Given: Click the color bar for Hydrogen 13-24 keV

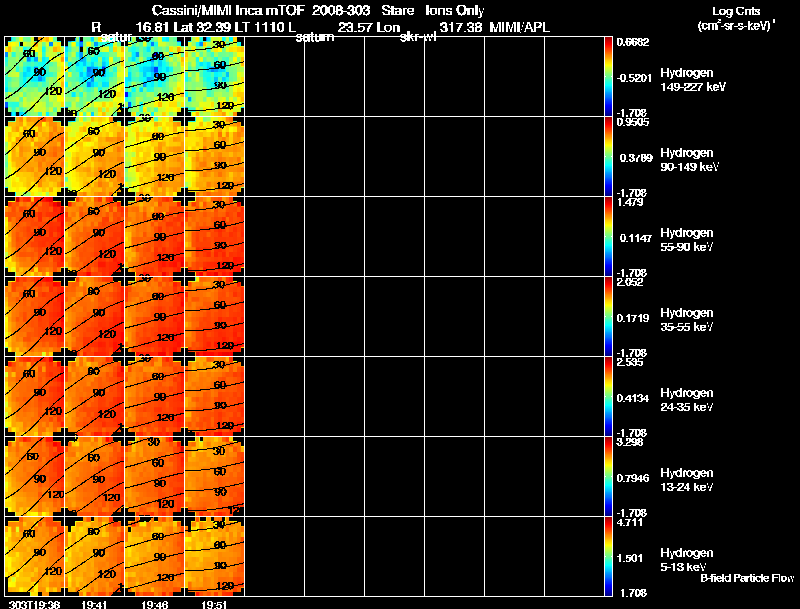Looking at the screenshot, I should click(x=608, y=476).
